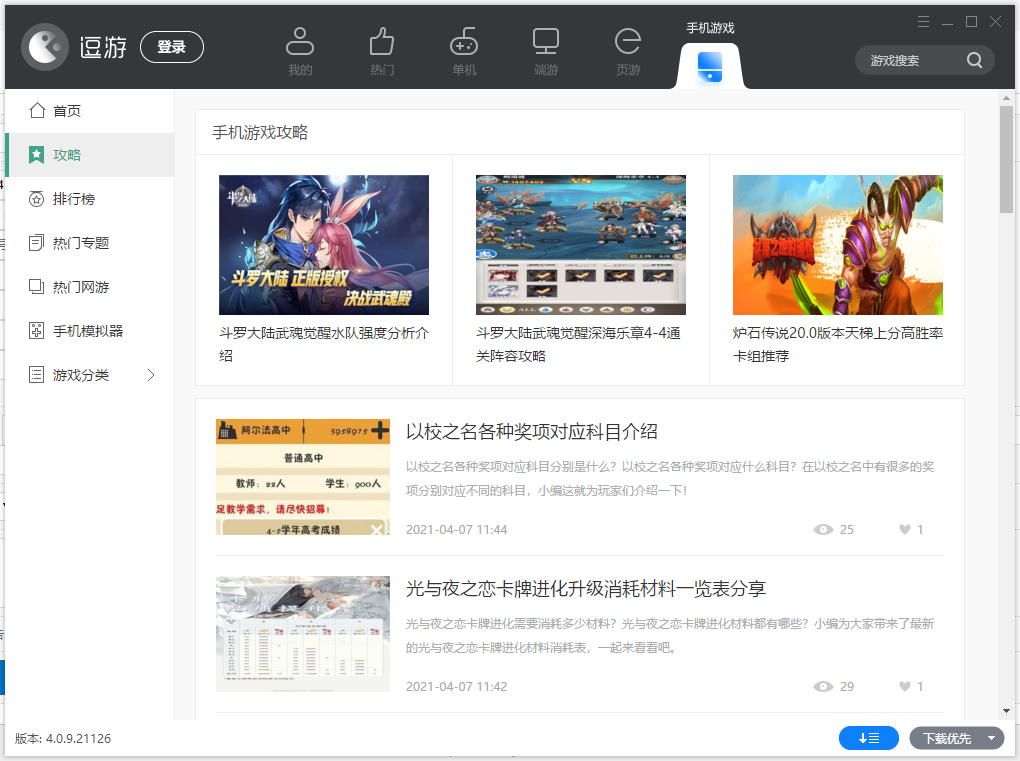
Task: Open the 页游 browser section
Action: tap(628, 51)
